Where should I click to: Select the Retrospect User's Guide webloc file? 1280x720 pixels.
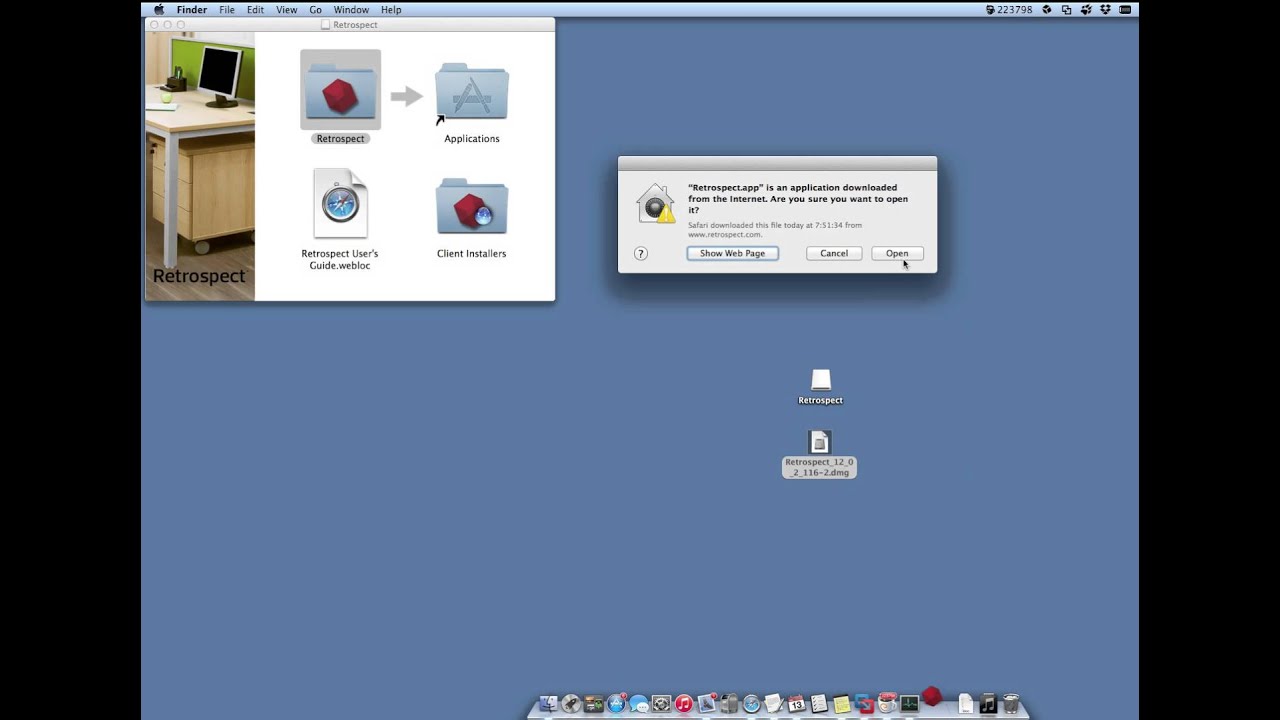[340, 203]
